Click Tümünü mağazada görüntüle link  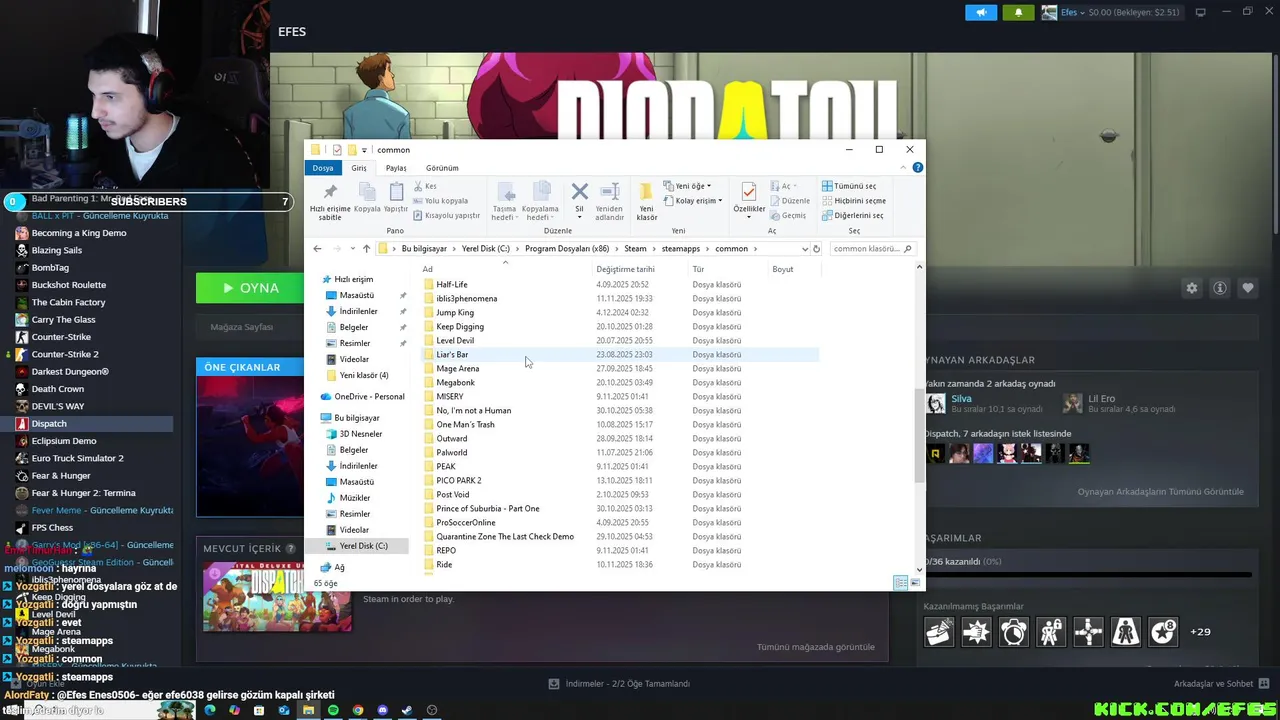816,647
